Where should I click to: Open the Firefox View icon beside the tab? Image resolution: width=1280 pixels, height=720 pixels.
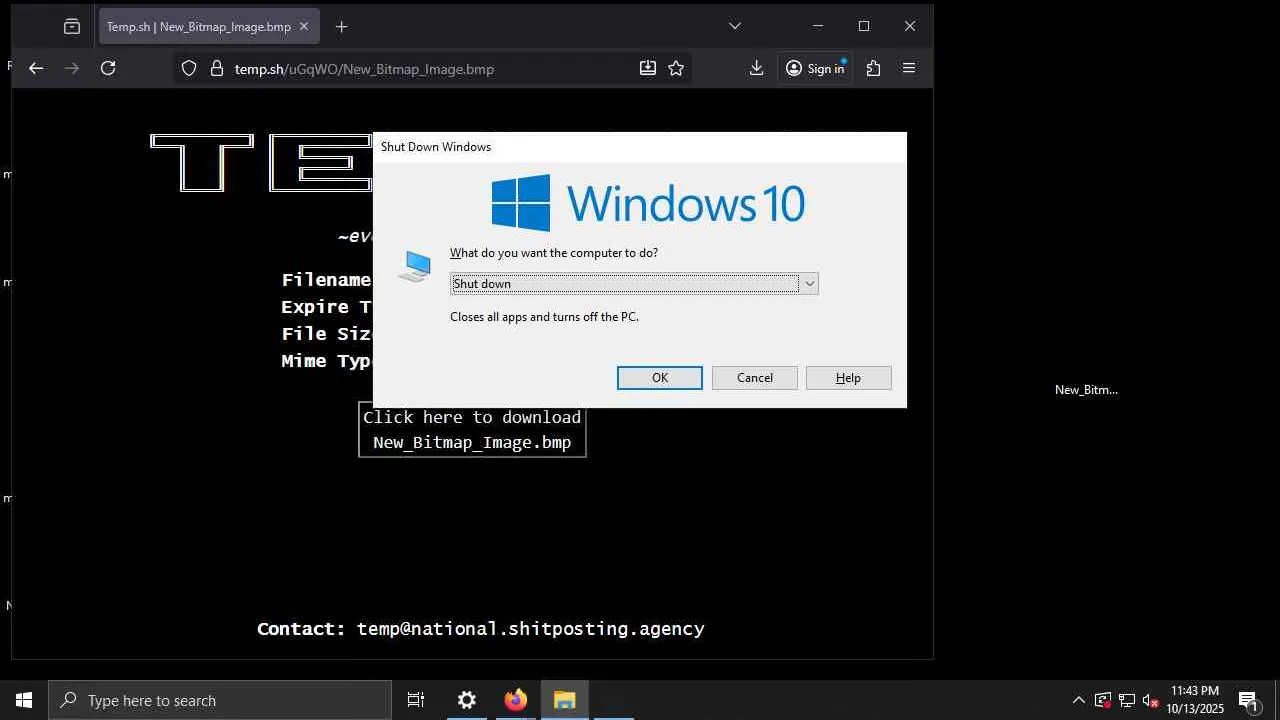point(72,27)
